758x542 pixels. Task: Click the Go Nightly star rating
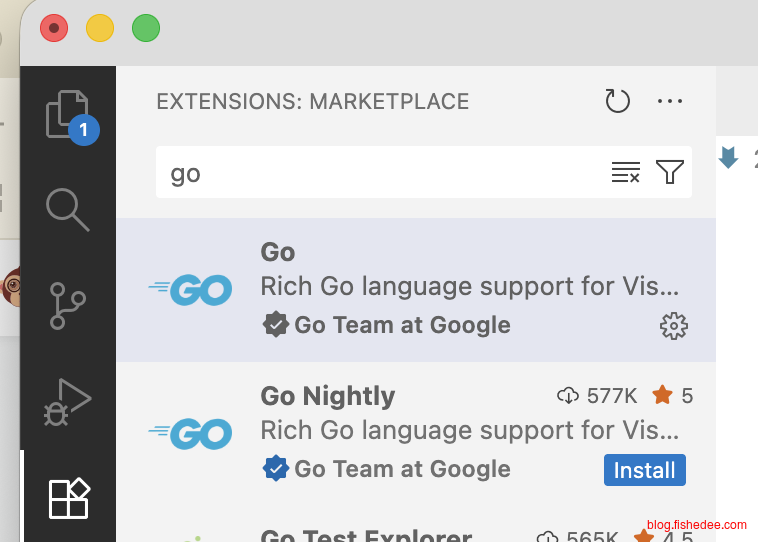[x=673, y=396]
